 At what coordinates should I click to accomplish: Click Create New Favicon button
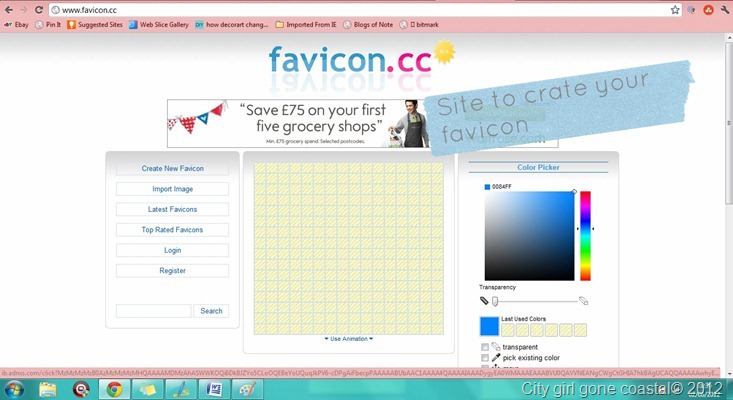(172, 168)
